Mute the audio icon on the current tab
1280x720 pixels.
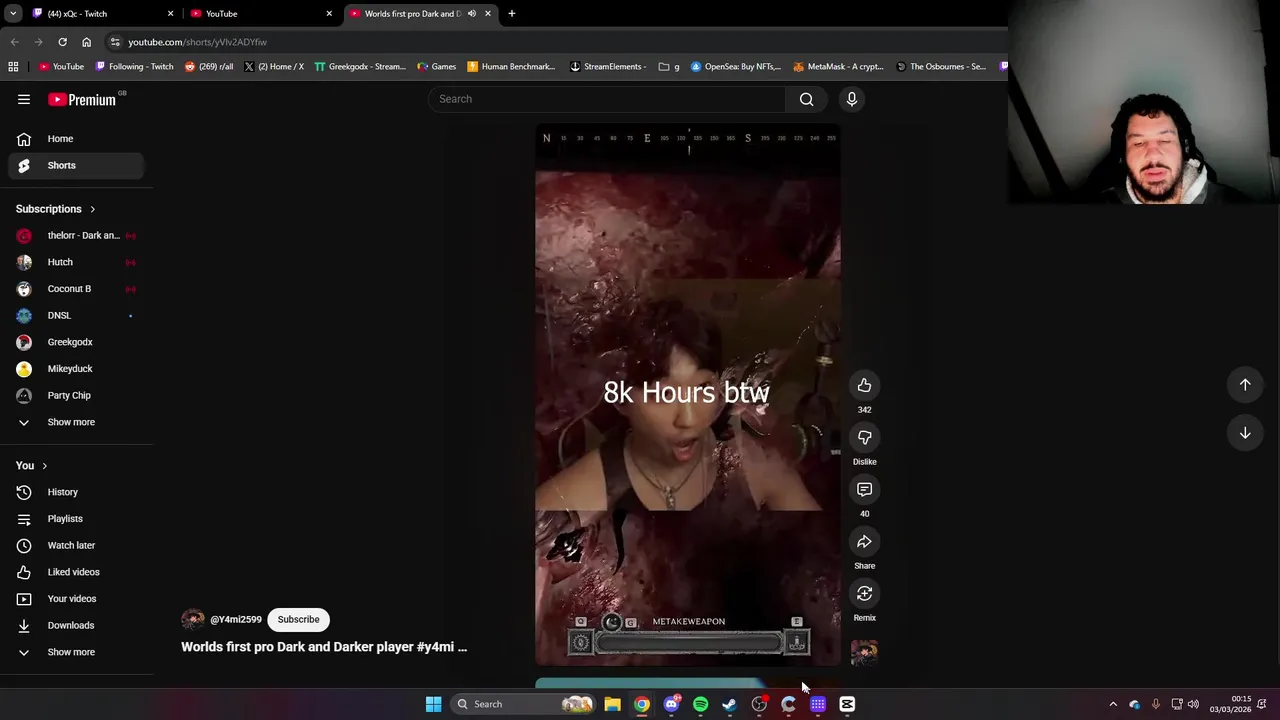click(471, 13)
